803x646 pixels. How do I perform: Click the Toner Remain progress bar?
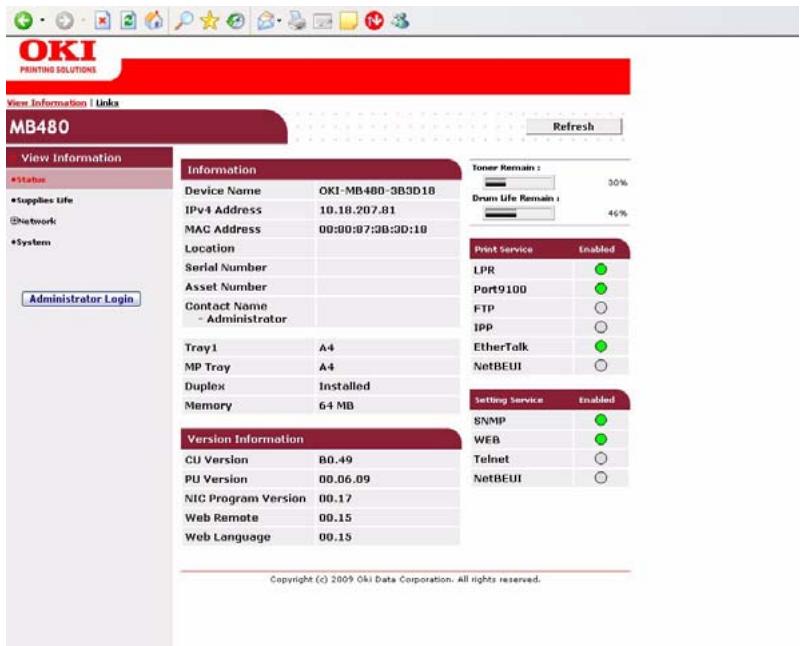tap(519, 183)
